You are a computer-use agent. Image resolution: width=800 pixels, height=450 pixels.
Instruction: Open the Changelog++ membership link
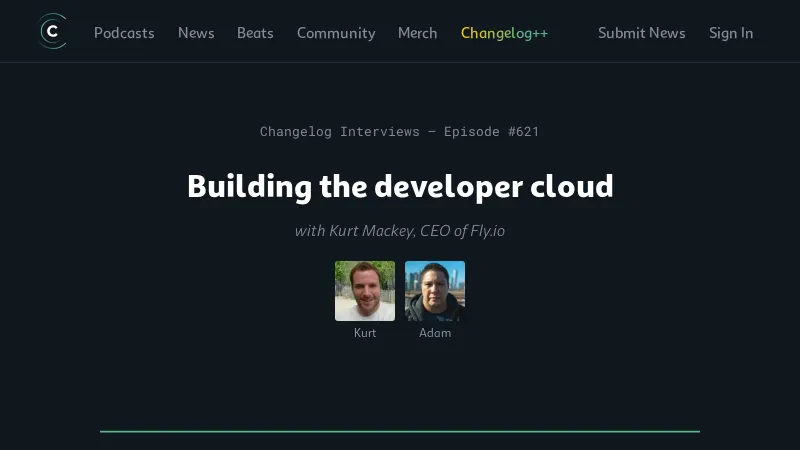[504, 33]
